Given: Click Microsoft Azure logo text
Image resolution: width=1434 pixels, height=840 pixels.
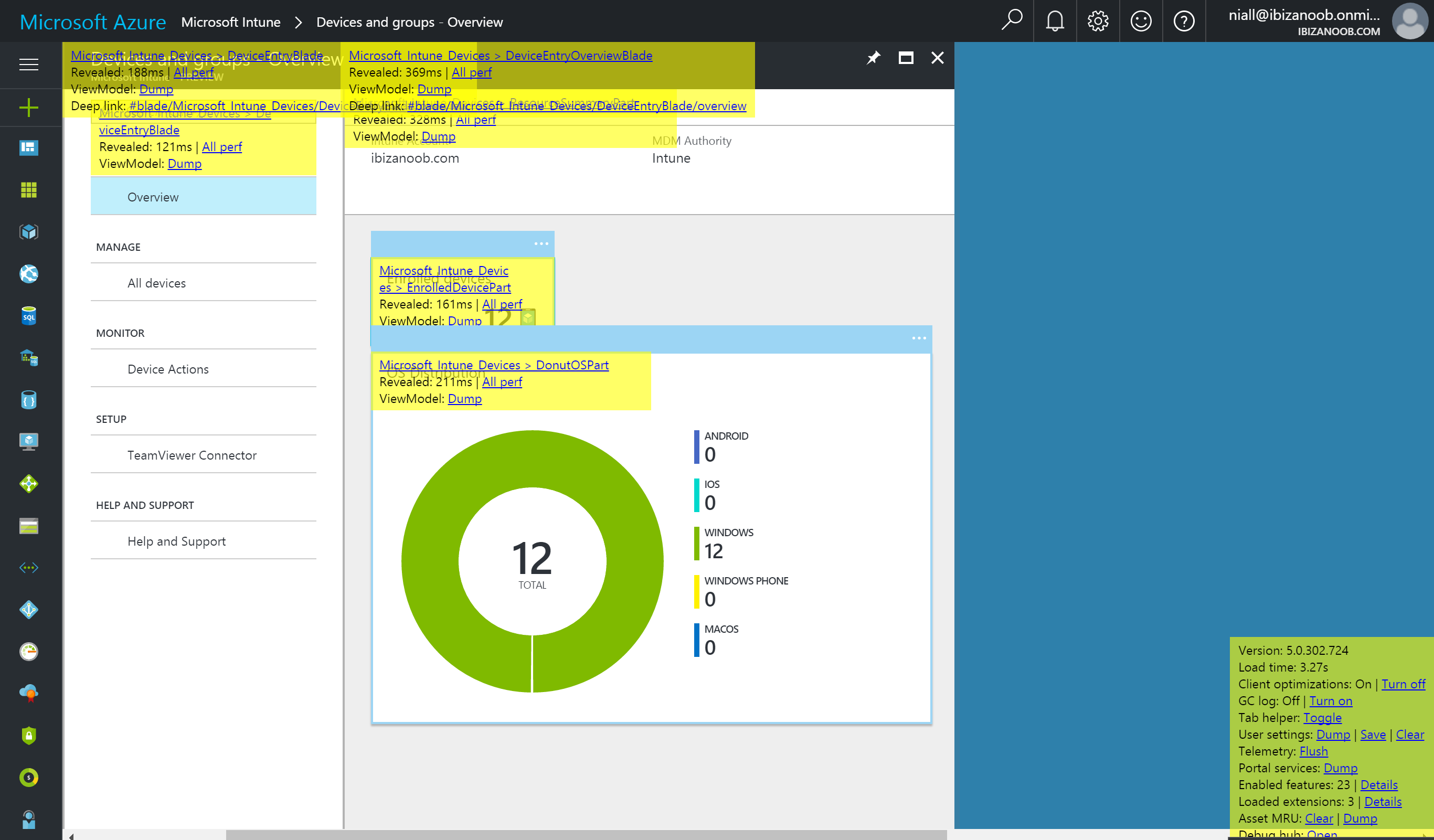Looking at the screenshot, I should [93, 22].
